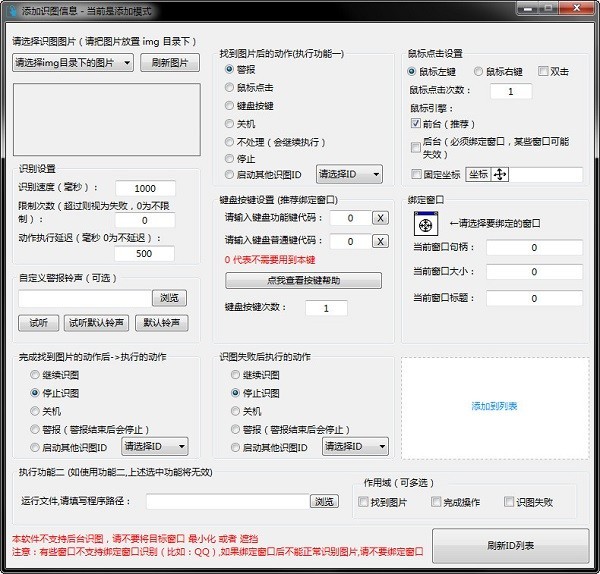Open the 请选择img目录下的图片 dropdown
Viewport: 600px width, 574px height.
[73, 63]
